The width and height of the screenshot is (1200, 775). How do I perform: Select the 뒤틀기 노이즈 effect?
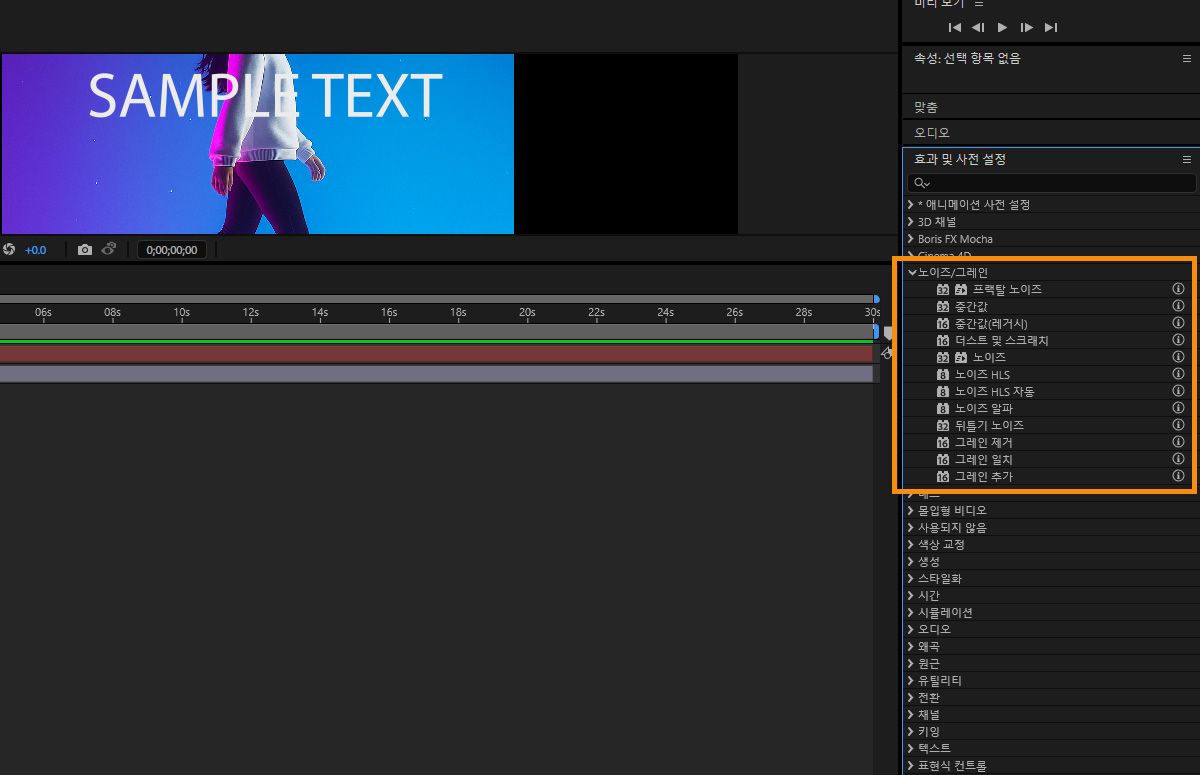[989, 426]
